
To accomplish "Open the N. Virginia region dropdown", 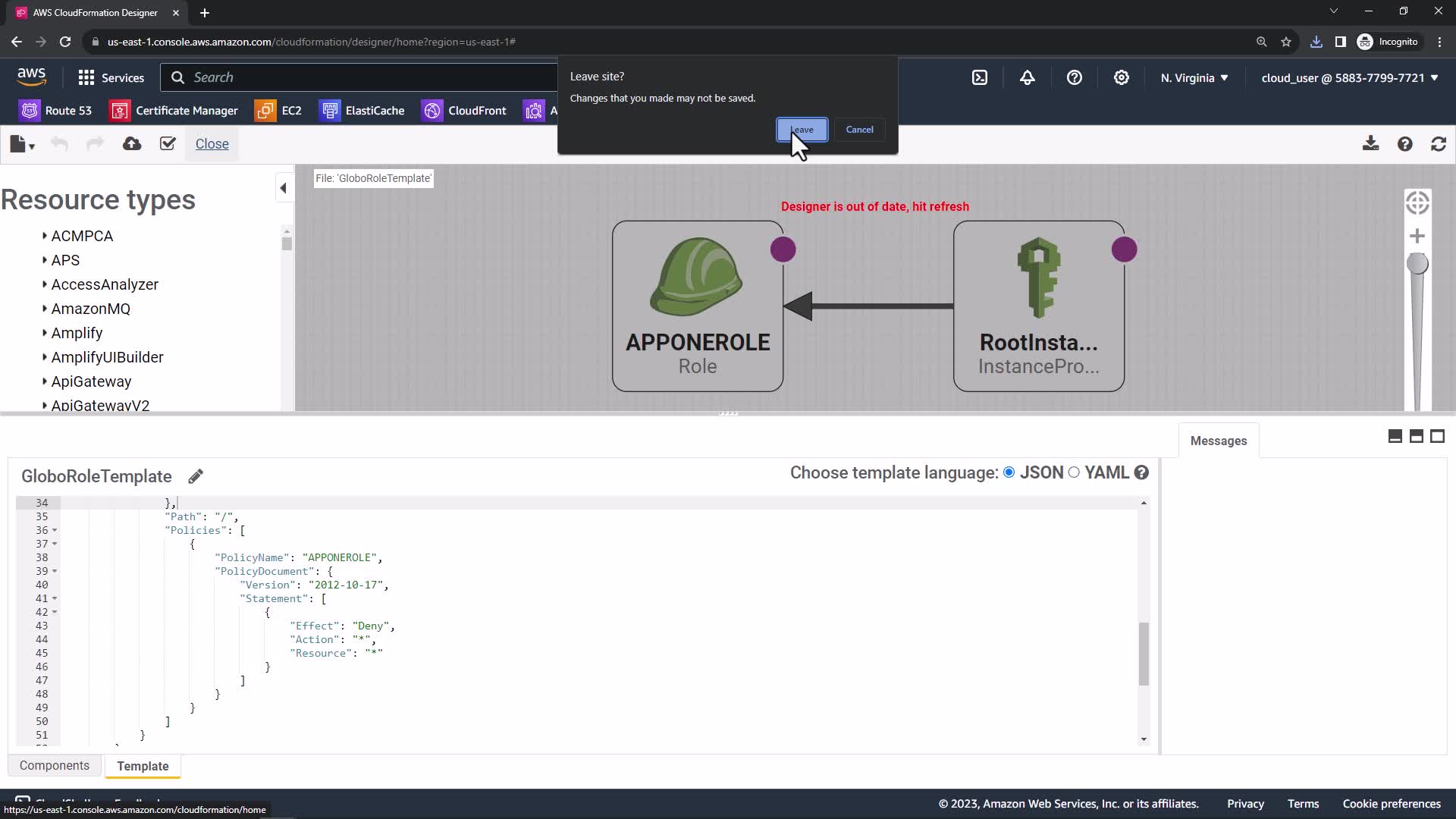I will click(x=1194, y=77).
